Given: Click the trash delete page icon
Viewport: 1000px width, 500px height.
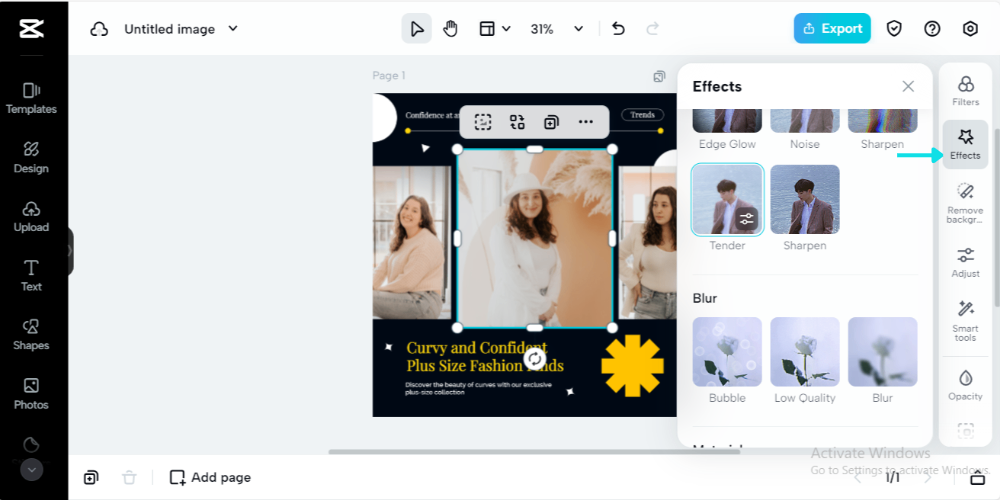Looking at the screenshot, I should 129,477.
